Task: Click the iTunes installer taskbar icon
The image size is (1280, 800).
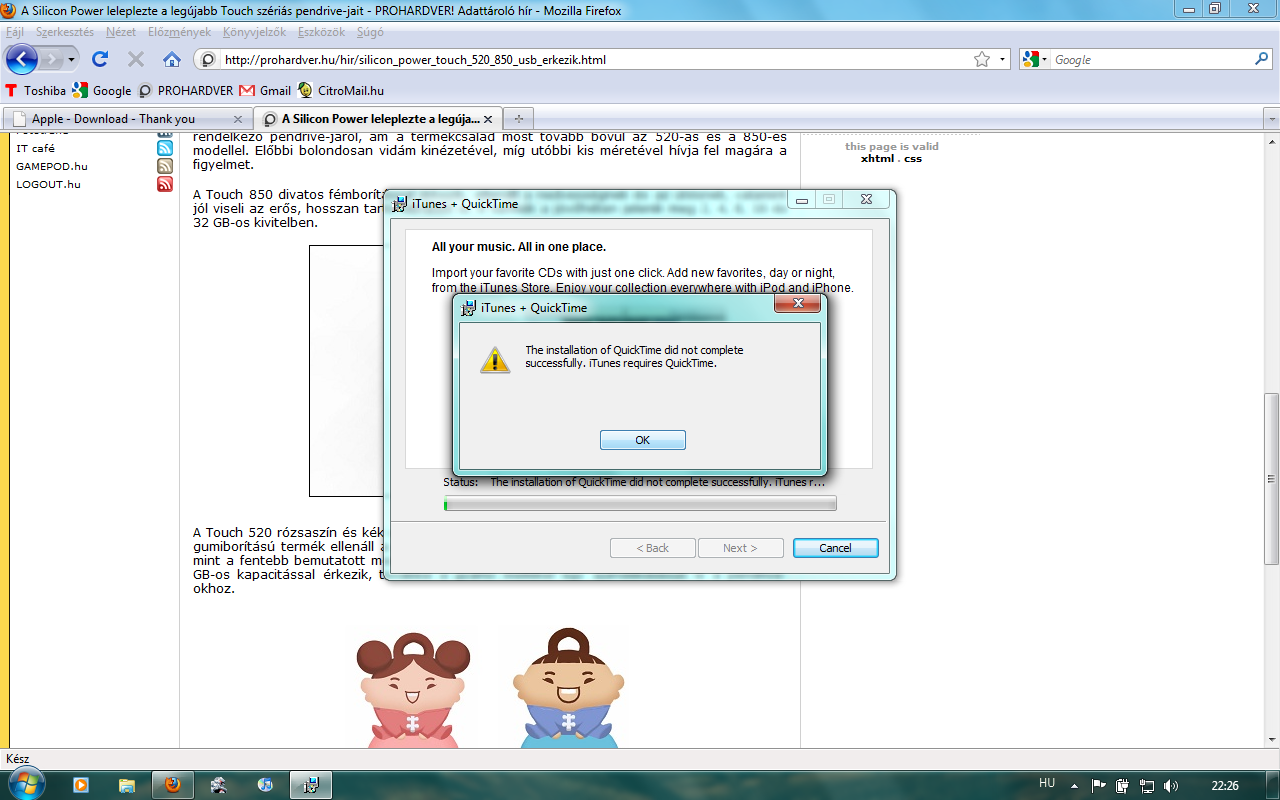Action: pos(311,785)
